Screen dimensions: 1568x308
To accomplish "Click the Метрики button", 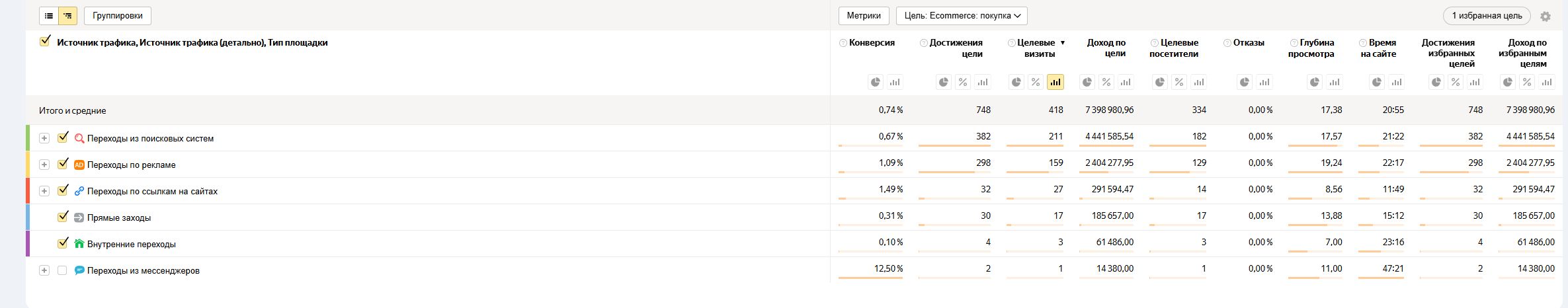I will coord(864,16).
